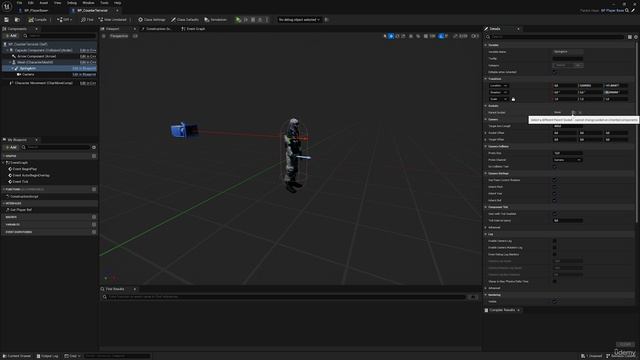The width and height of the screenshot is (640, 360).
Task: Toggle Enable Camera Rotation Lag checkbox
Action: 555,248
